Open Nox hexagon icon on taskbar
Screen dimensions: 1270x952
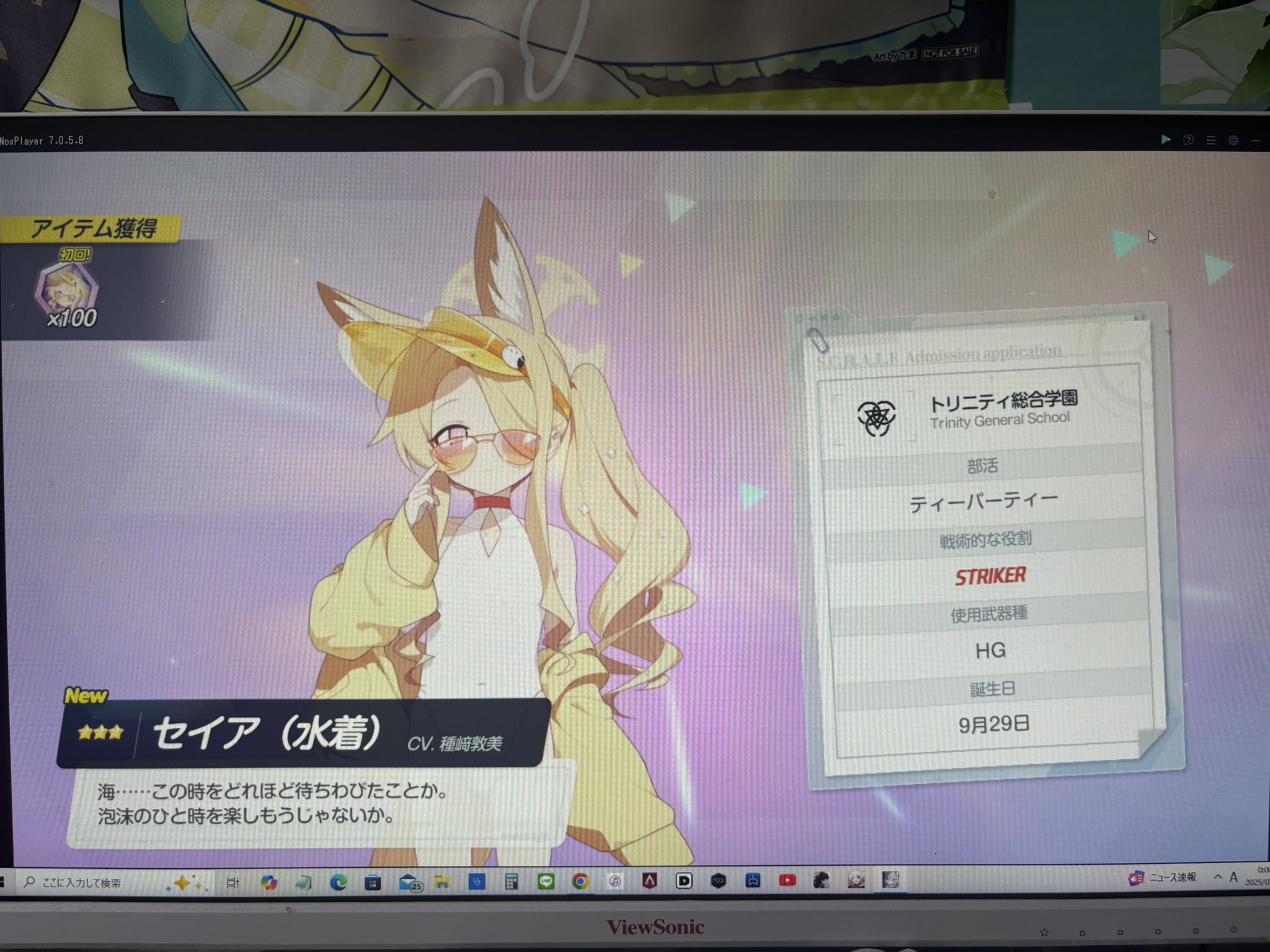718,881
